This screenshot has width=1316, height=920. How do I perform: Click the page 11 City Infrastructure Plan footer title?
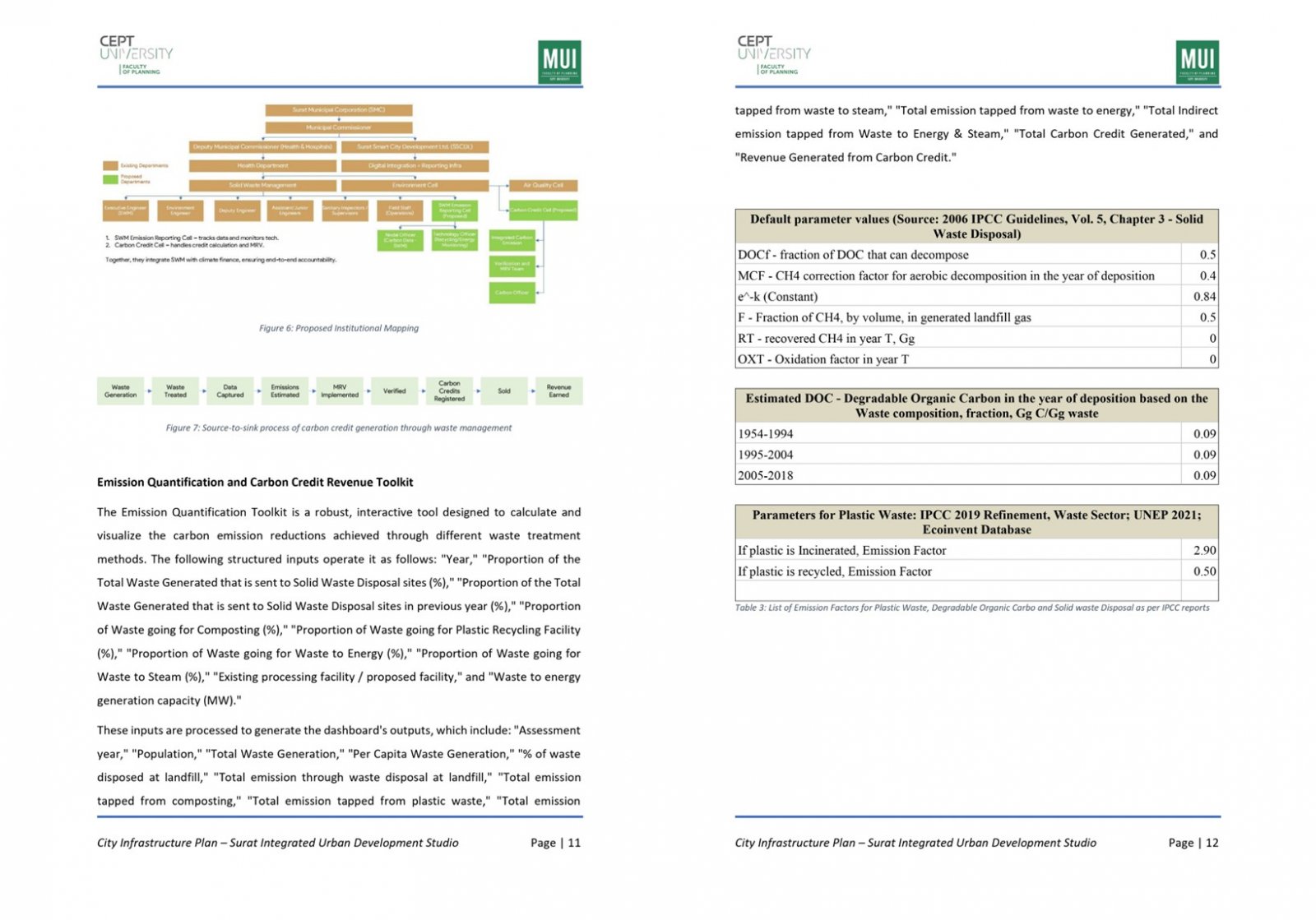[x=278, y=843]
